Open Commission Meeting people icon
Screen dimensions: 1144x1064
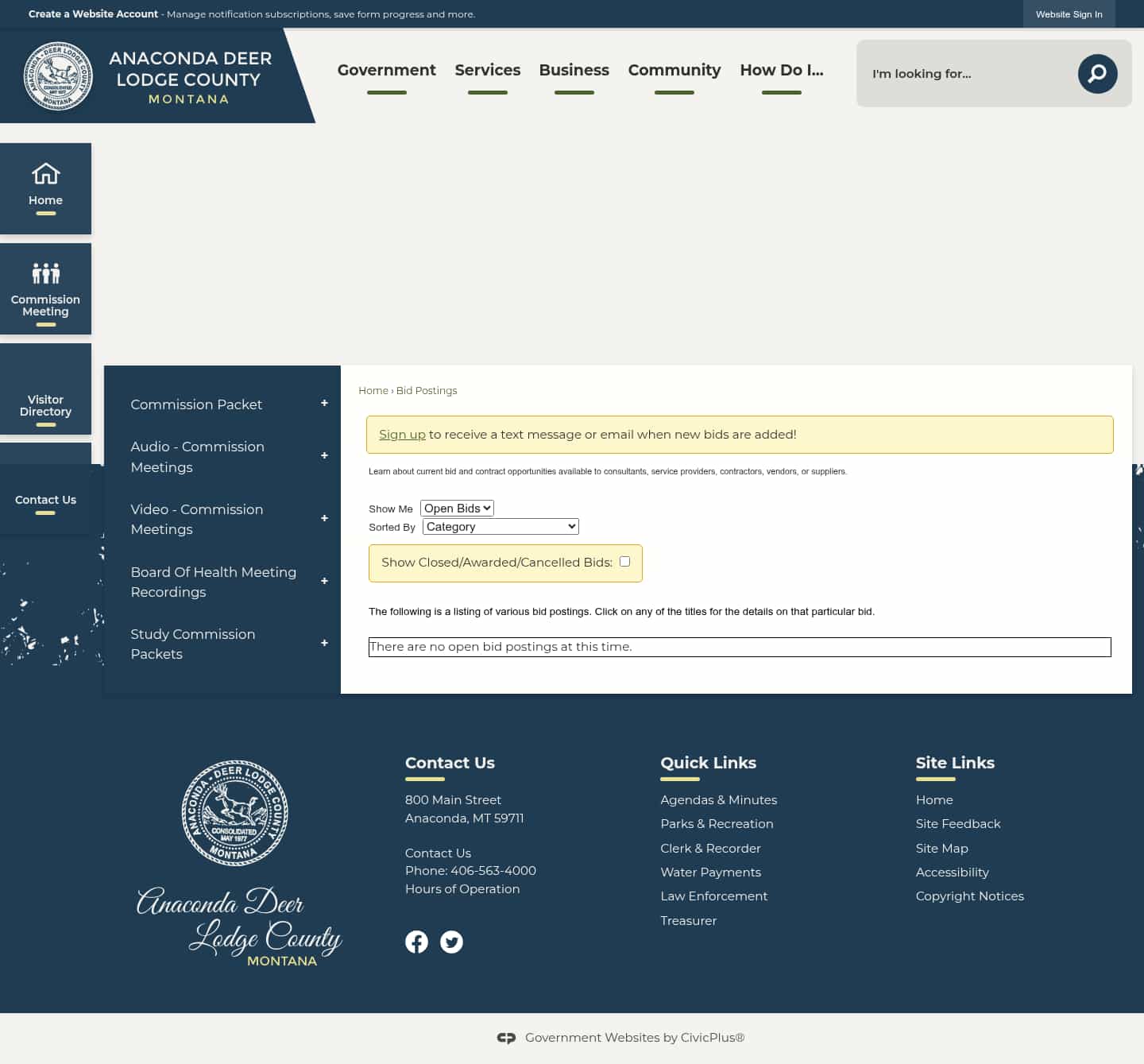point(45,273)
